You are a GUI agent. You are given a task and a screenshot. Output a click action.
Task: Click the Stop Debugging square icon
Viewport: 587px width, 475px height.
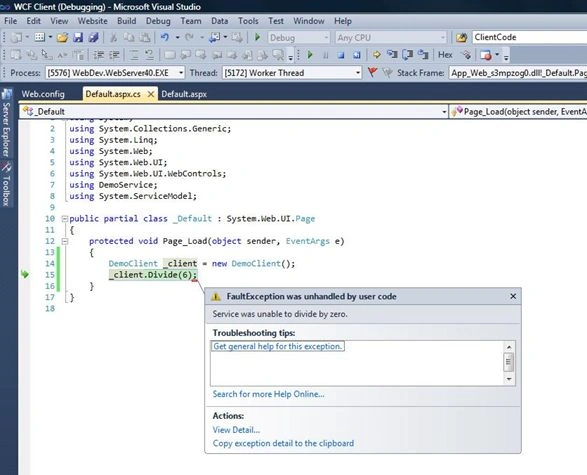click(341, 55)
